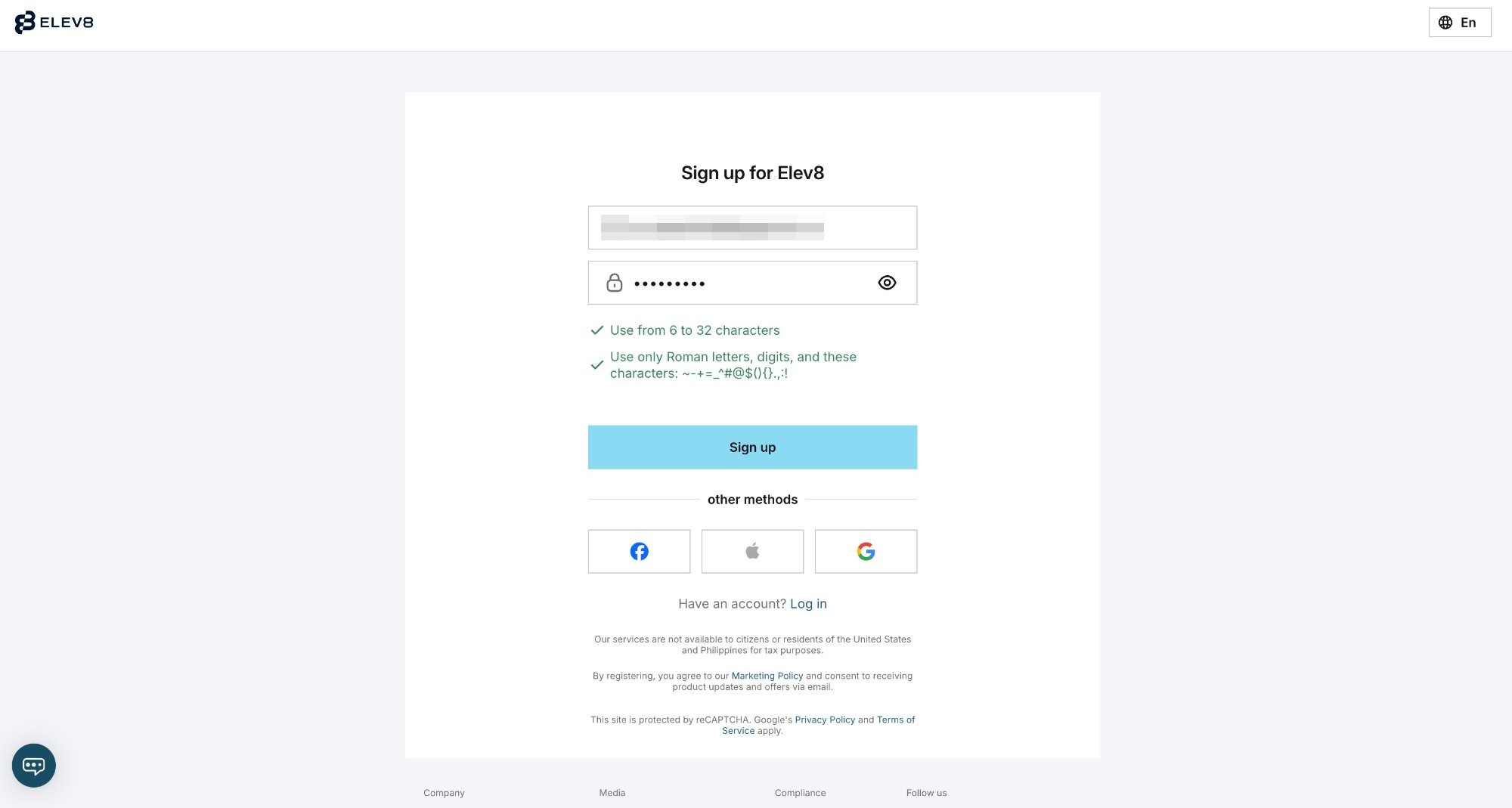1512x808 pixels.
Task: Select the Media footer heading
Action: [x=612, y=793]
